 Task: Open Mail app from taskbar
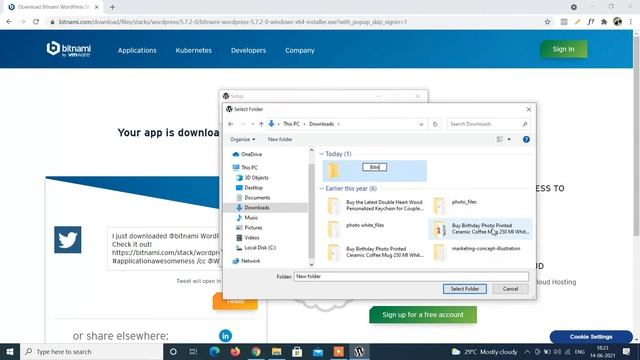click(x=318, y=352)
